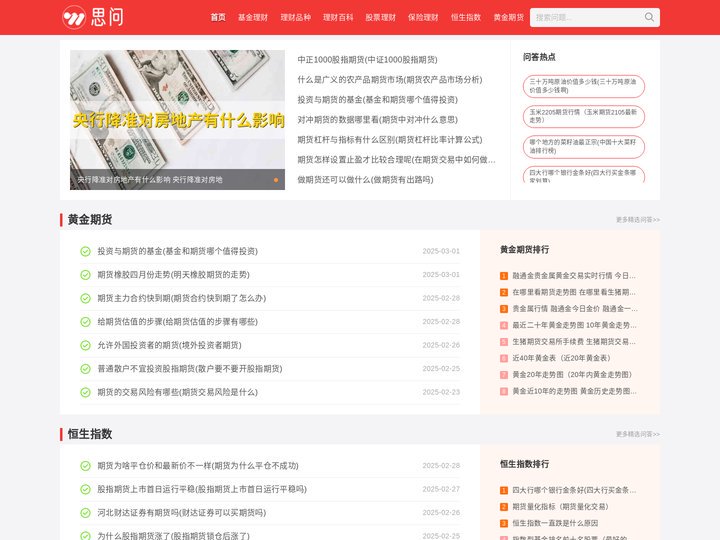Focus the 搜索问题 search input field
The image size is (720, 540).
585,17
